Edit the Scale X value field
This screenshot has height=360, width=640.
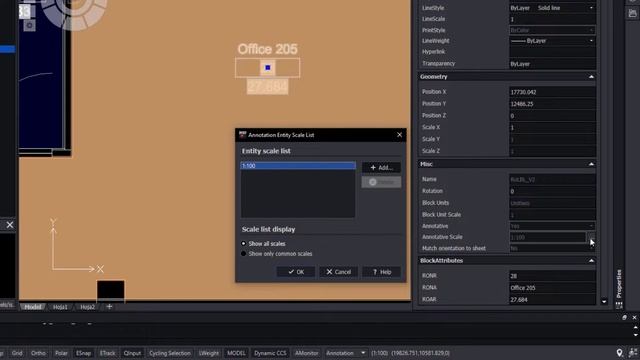552,128
